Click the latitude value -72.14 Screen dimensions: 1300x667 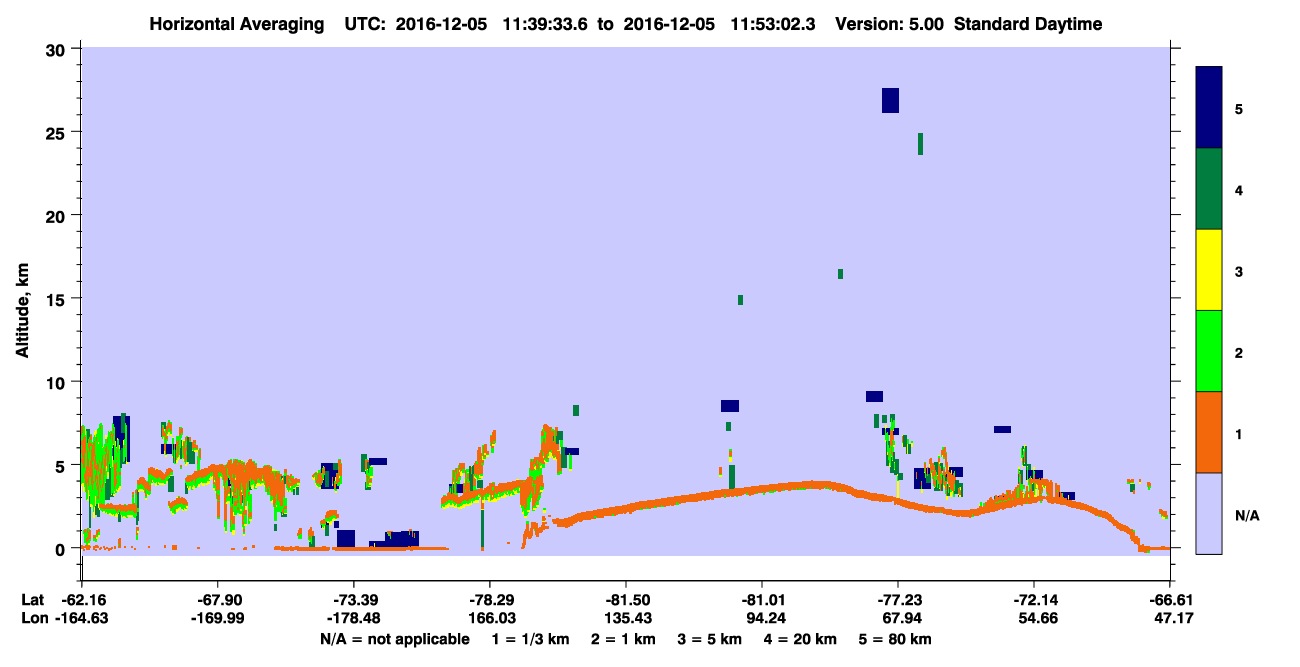[1033, 600]
